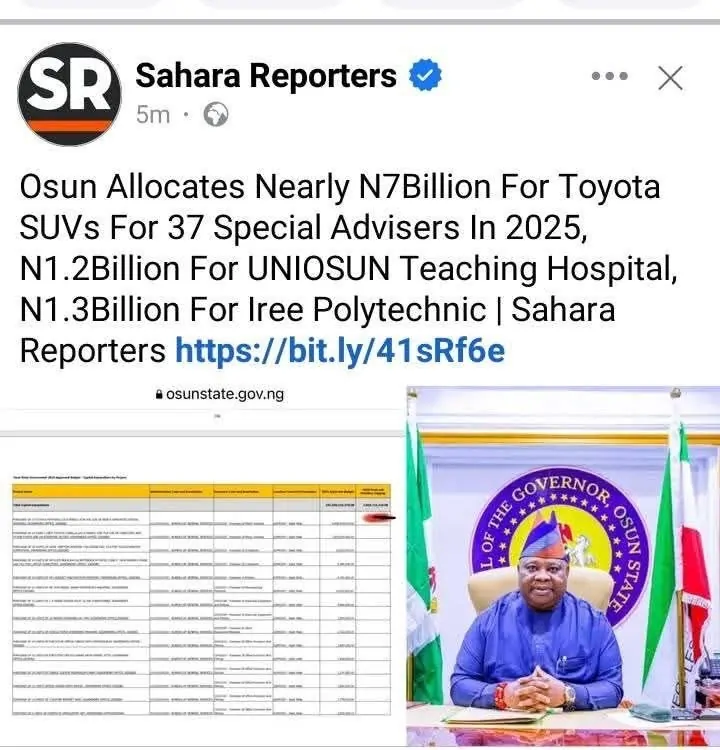720x750 pixels.
Task: Open the bit.ly/41sRf6e link
Action: [340, 350]
